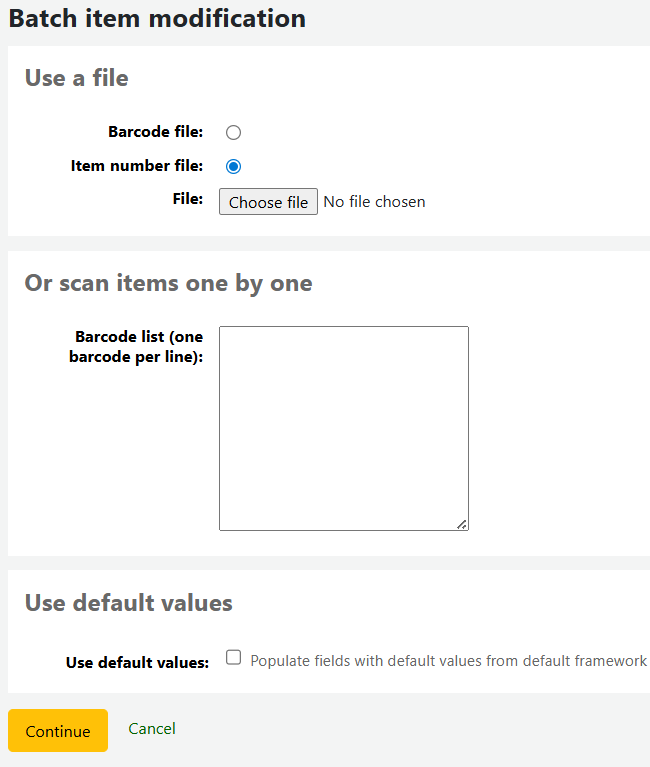Click the Choose file button
Screen dimensions: 650x767
[x=268, y=202]
